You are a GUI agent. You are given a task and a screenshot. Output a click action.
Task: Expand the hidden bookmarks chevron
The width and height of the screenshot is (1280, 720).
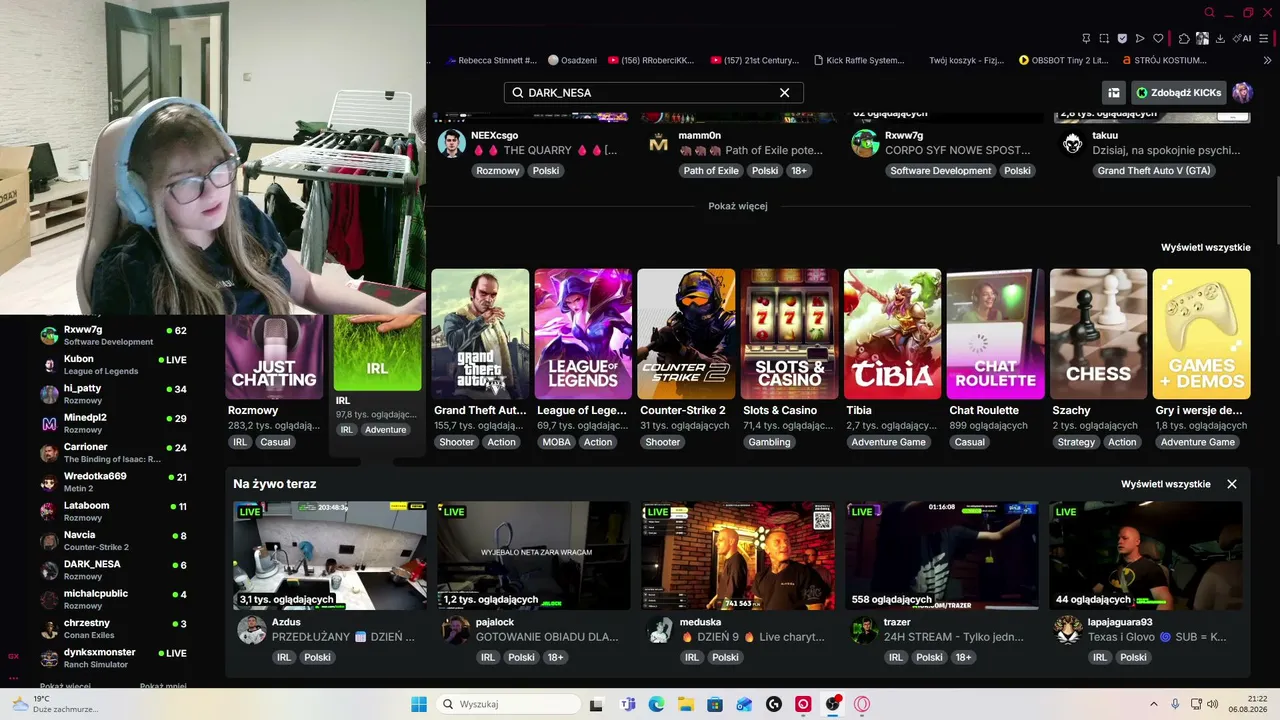pyautogui.click(x=1267, y=60)
